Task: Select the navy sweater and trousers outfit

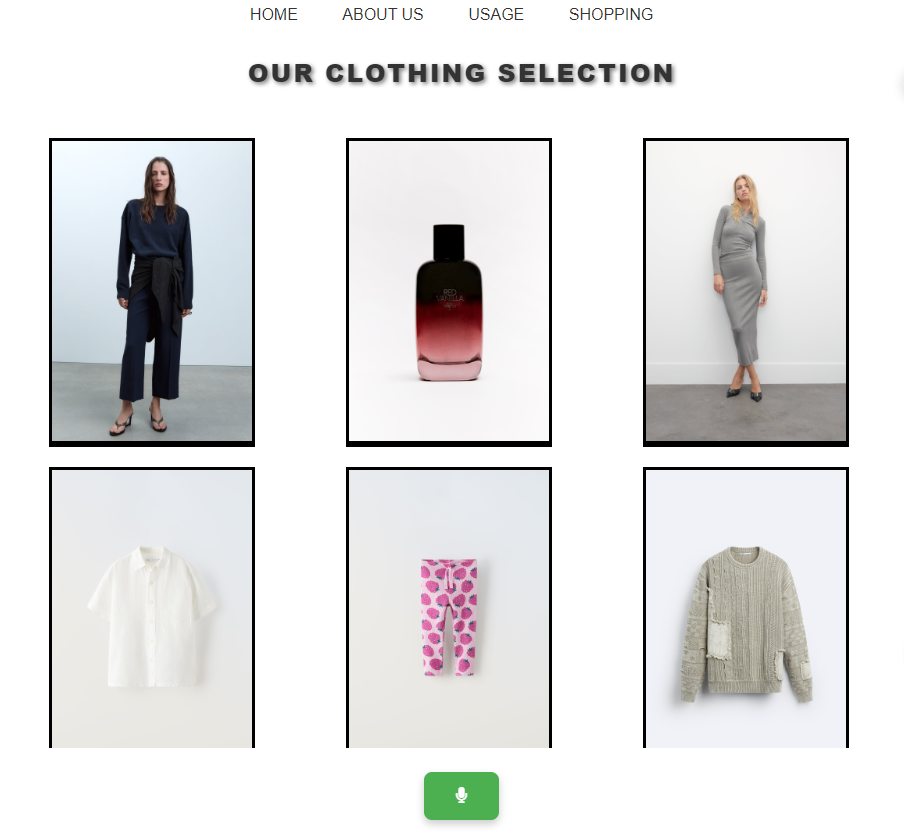Action: point(152,292)
